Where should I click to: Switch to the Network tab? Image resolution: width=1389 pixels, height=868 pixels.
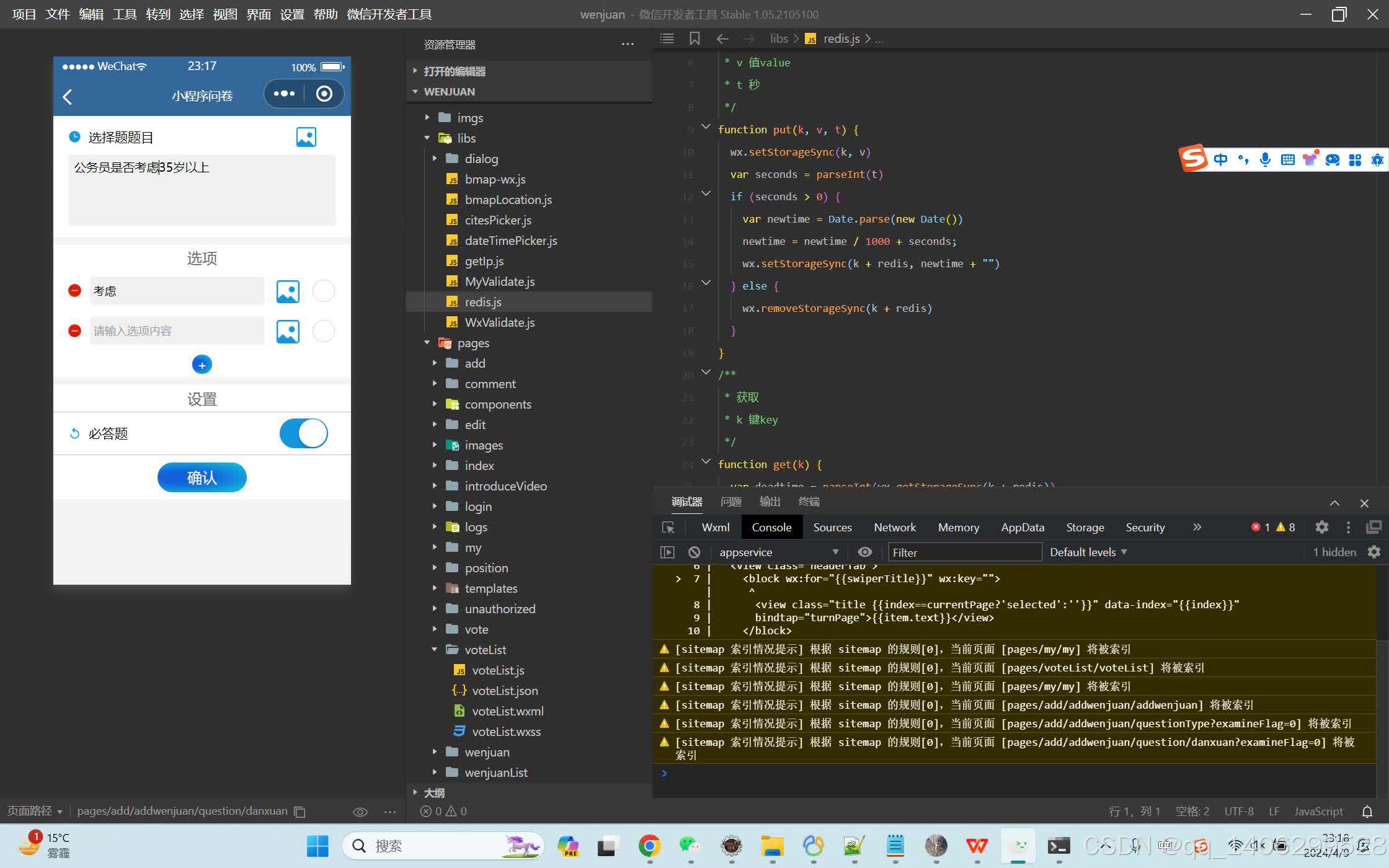pyautogui.click(x=894, y=527)
